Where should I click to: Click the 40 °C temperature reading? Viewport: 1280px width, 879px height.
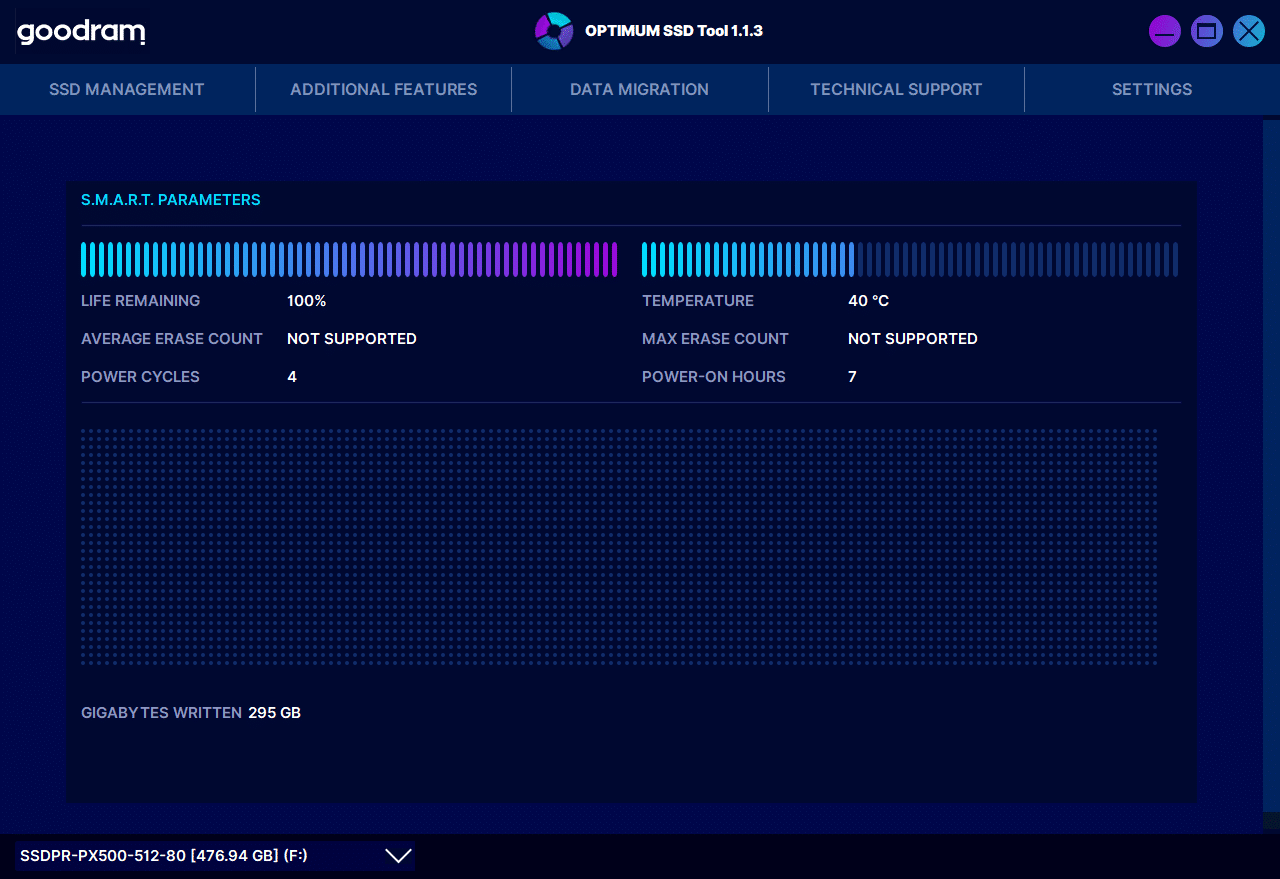(x=868, y=301)
